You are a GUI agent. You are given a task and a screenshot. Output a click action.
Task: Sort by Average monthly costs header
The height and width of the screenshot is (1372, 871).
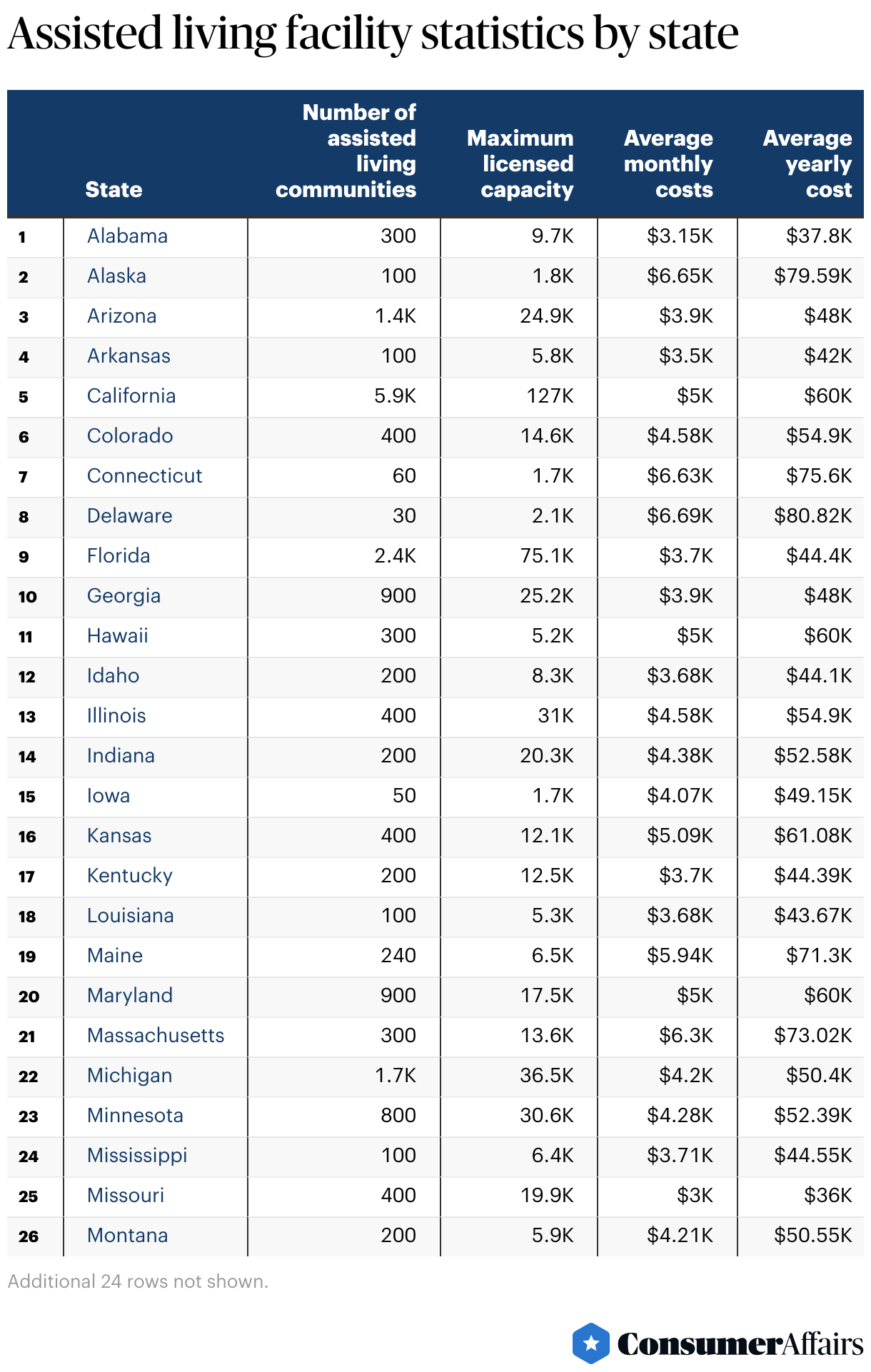pyautogui.click(x=668, y=163)
